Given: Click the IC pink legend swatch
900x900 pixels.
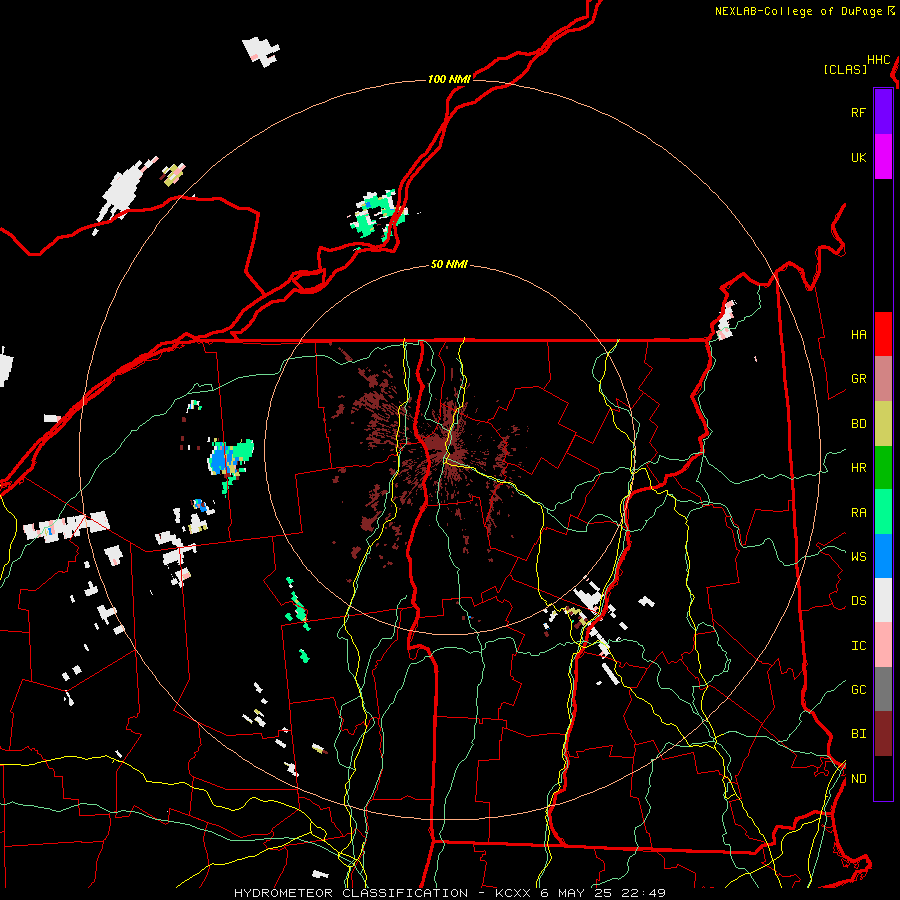Looking at the screenshot, I should 883,645.
